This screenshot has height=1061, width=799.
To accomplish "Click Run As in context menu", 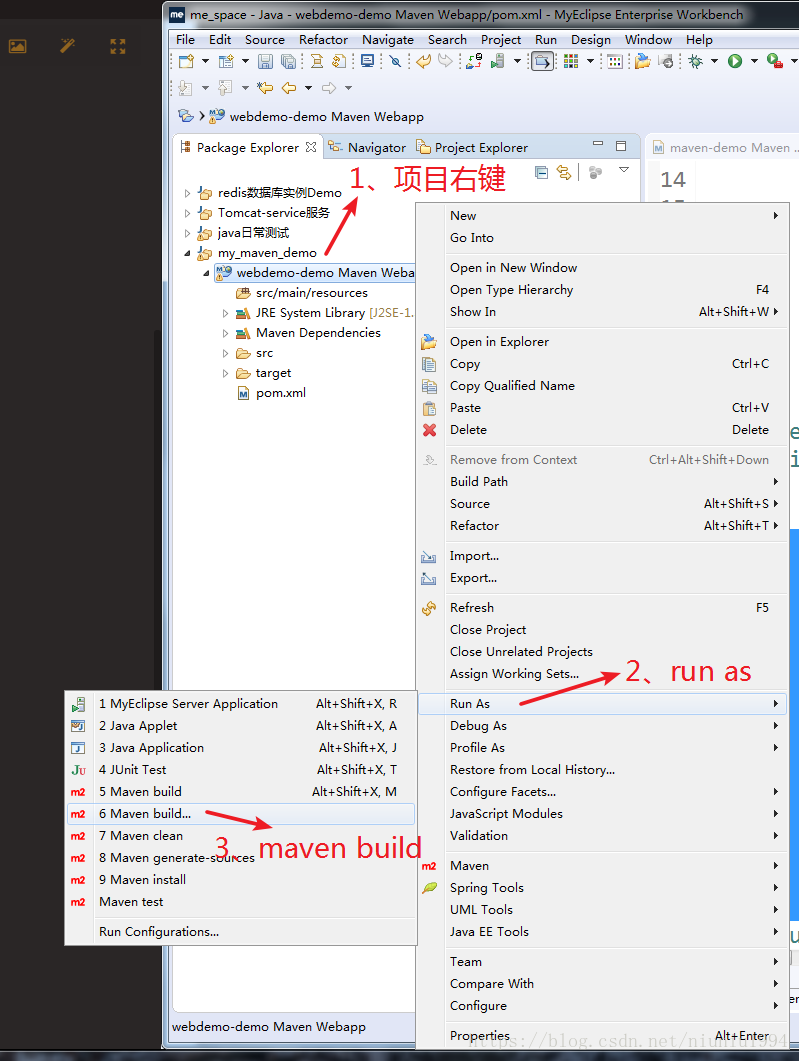I will click(x=602, y=704).
